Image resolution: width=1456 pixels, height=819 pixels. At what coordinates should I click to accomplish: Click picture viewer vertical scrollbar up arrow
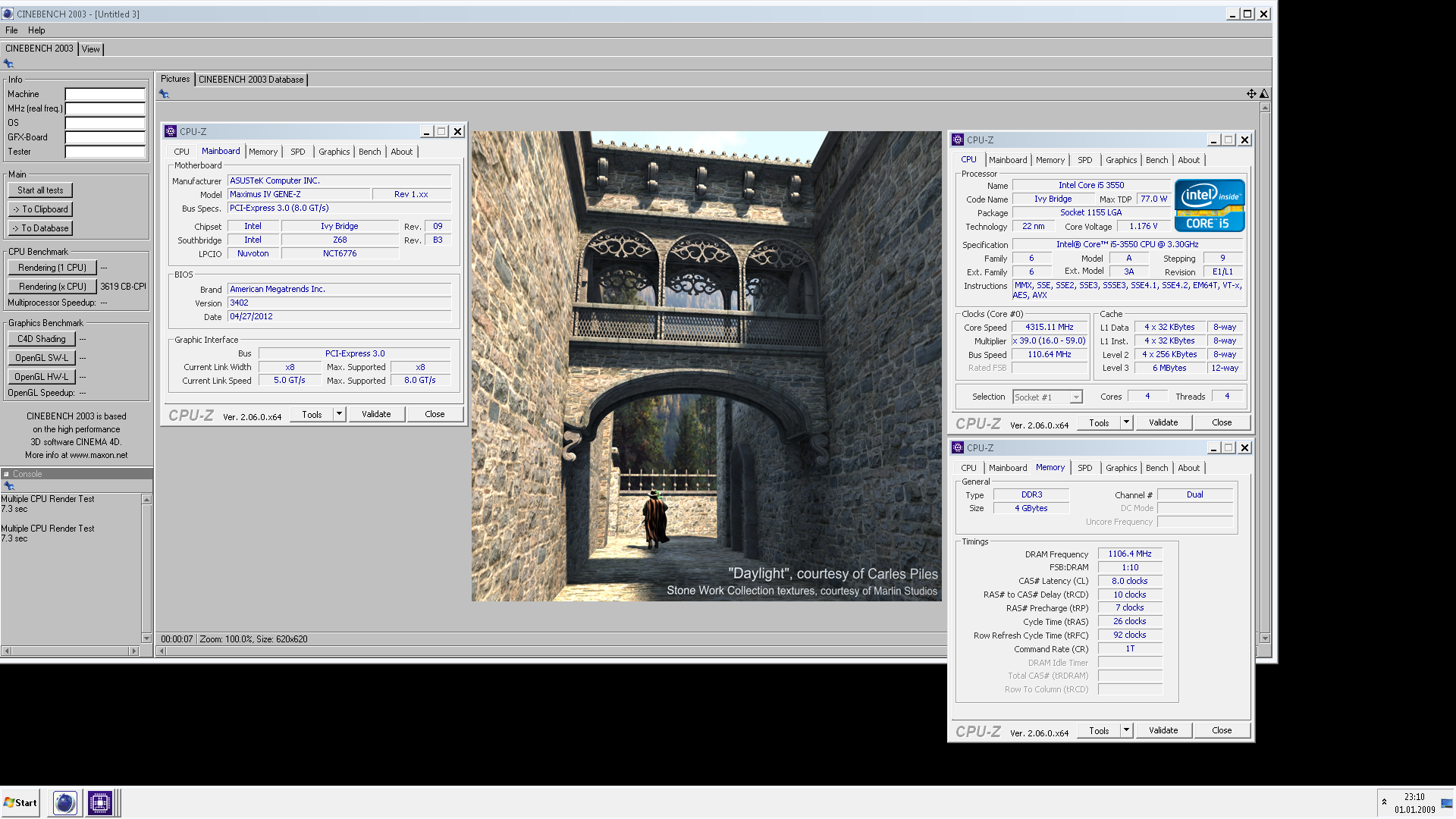point(1264,108)
